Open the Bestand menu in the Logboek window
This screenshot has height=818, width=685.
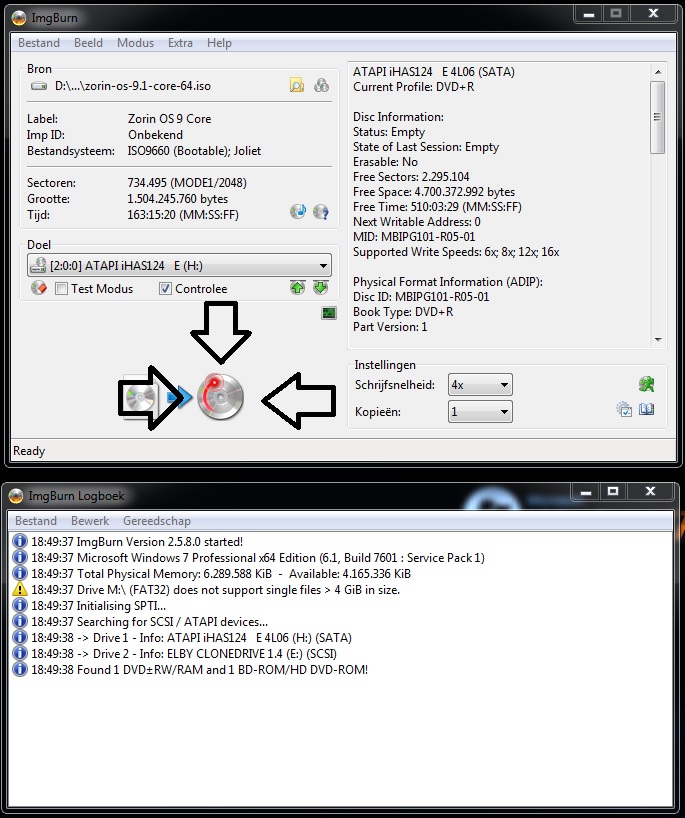tap(36, 521)
